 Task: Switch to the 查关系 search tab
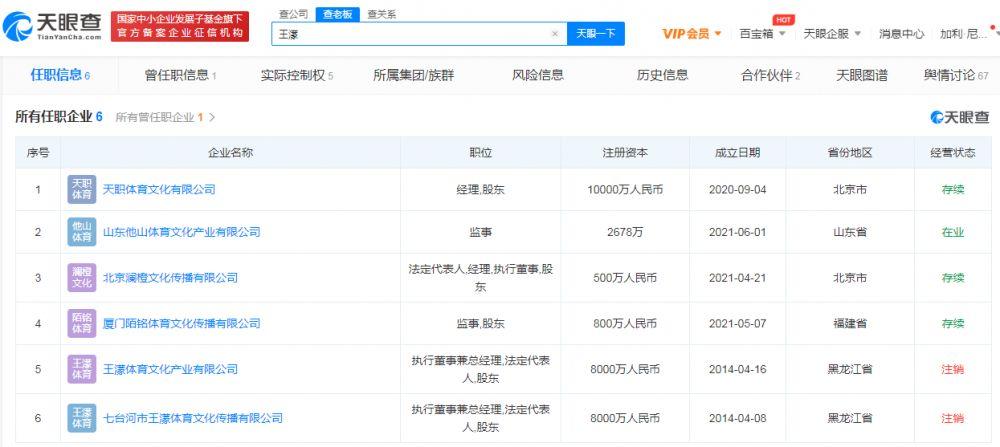pyautogui.click(x=381, y=14)
